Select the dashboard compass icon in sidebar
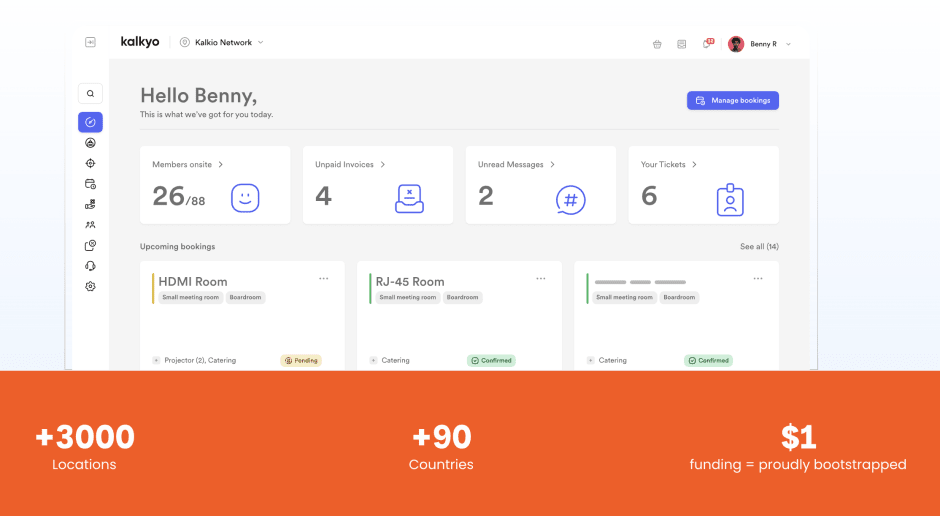The width and height of the screenshot is (940, 516). (90, 122)
